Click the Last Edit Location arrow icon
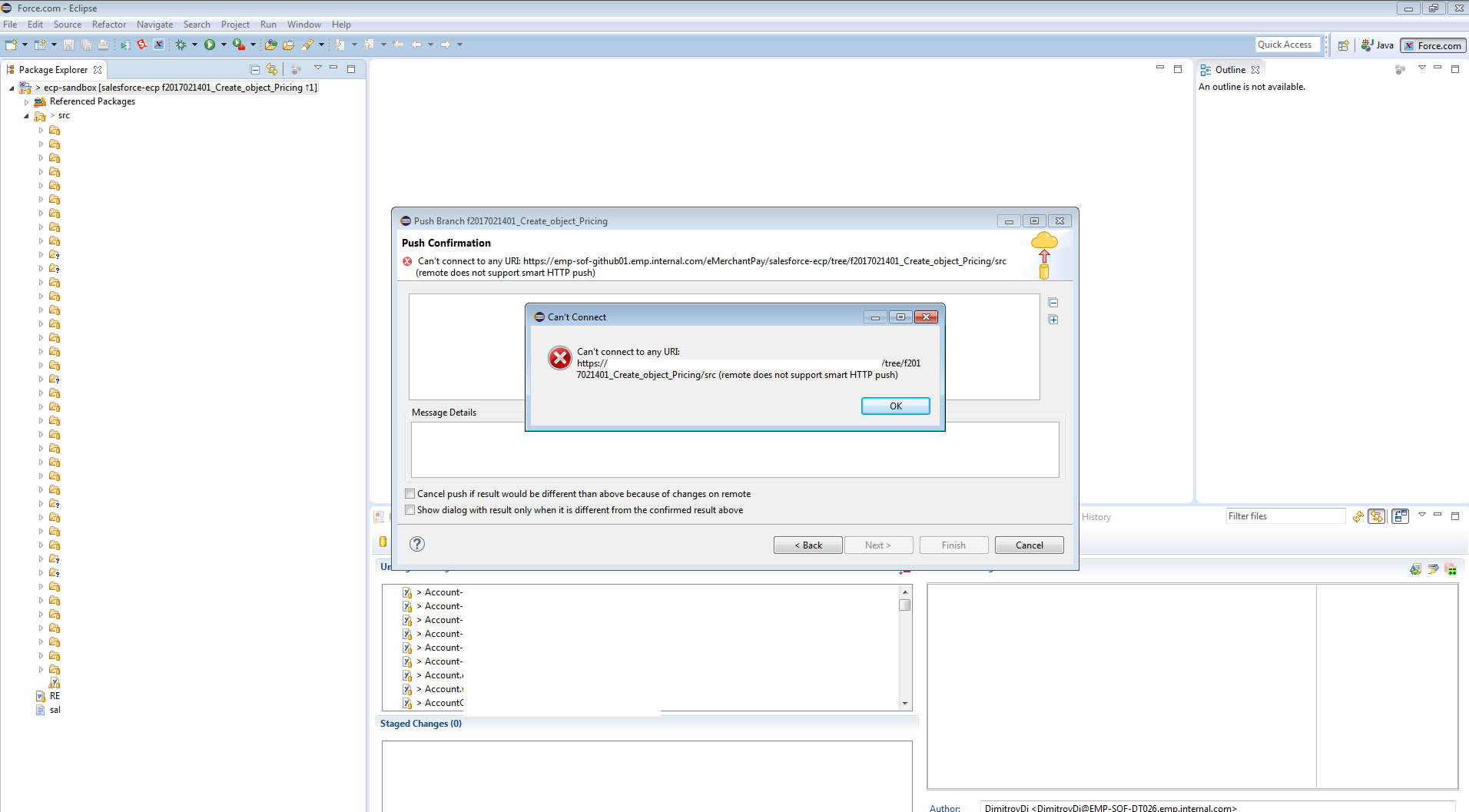This screenshot has width=1469, height=812. click(x=398, y=45)
